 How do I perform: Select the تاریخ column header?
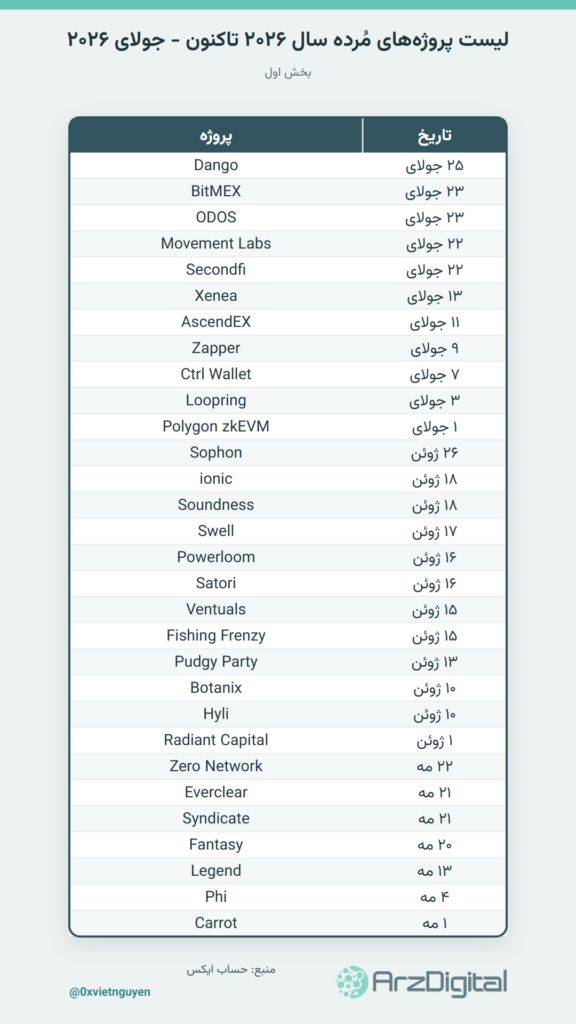click(x=435, y=136)
